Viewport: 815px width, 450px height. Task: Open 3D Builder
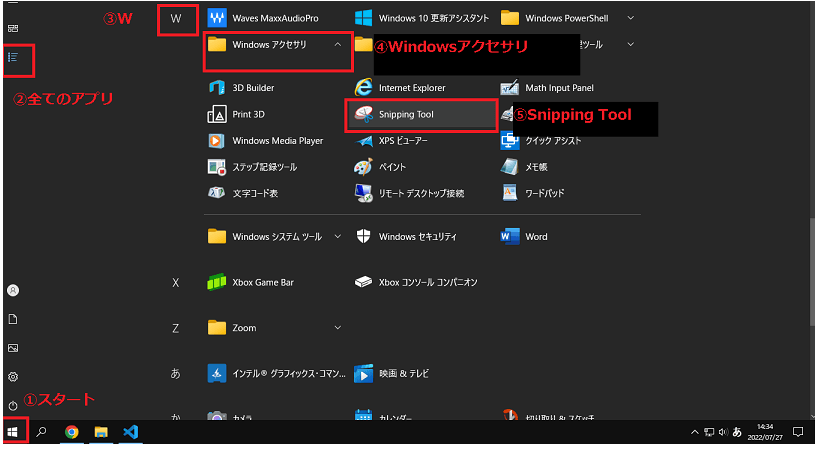coord(241,88)
